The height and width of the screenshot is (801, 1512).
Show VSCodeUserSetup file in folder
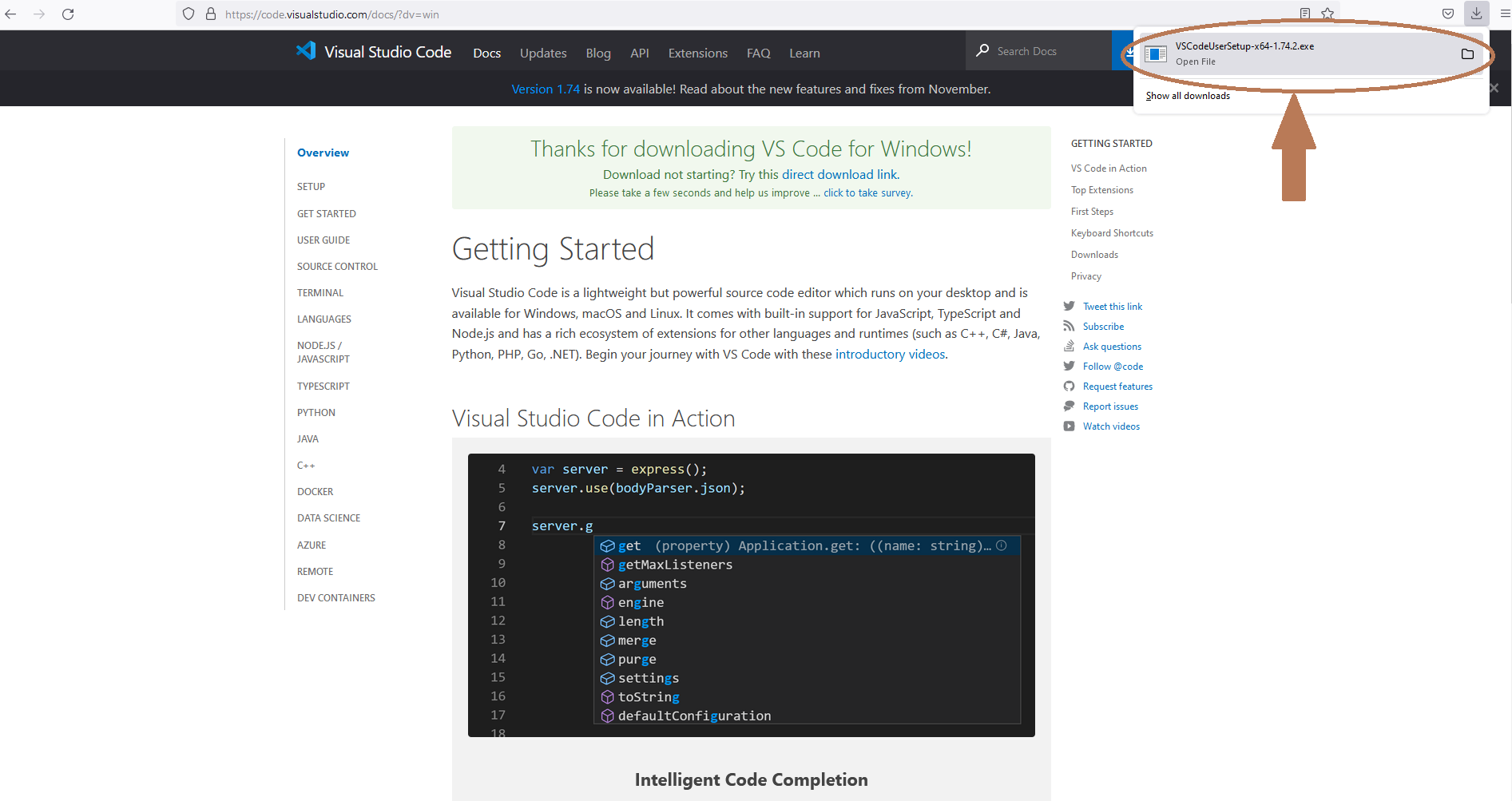[1467, 54]
